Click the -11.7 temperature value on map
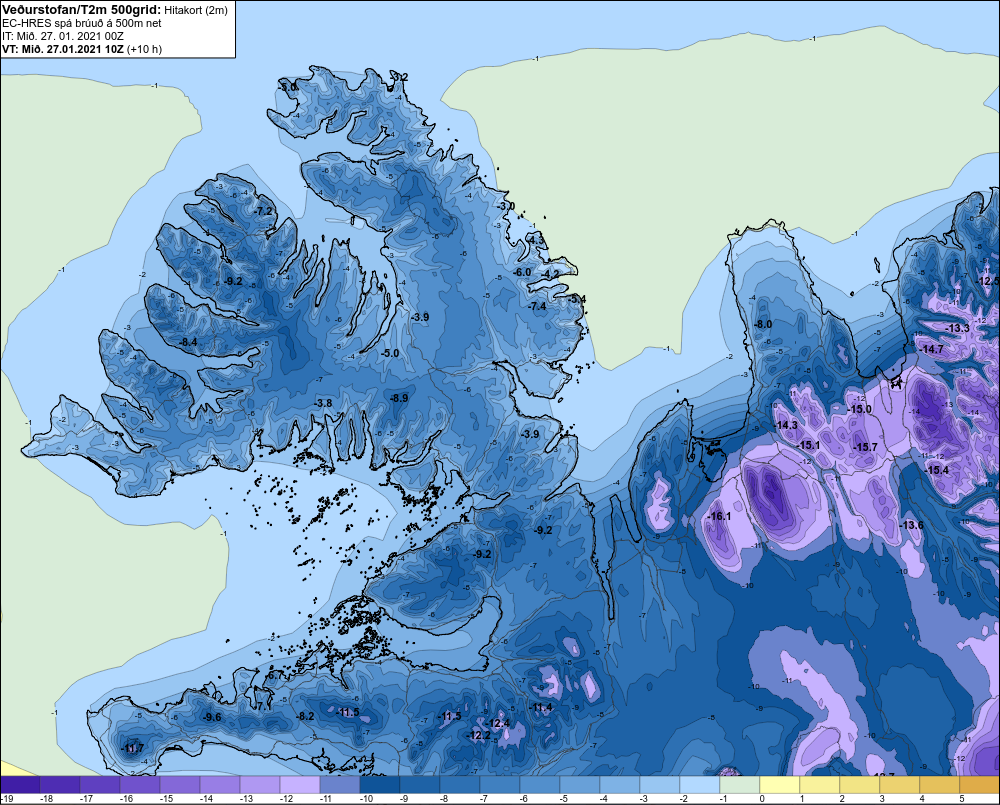 point(132,748)
